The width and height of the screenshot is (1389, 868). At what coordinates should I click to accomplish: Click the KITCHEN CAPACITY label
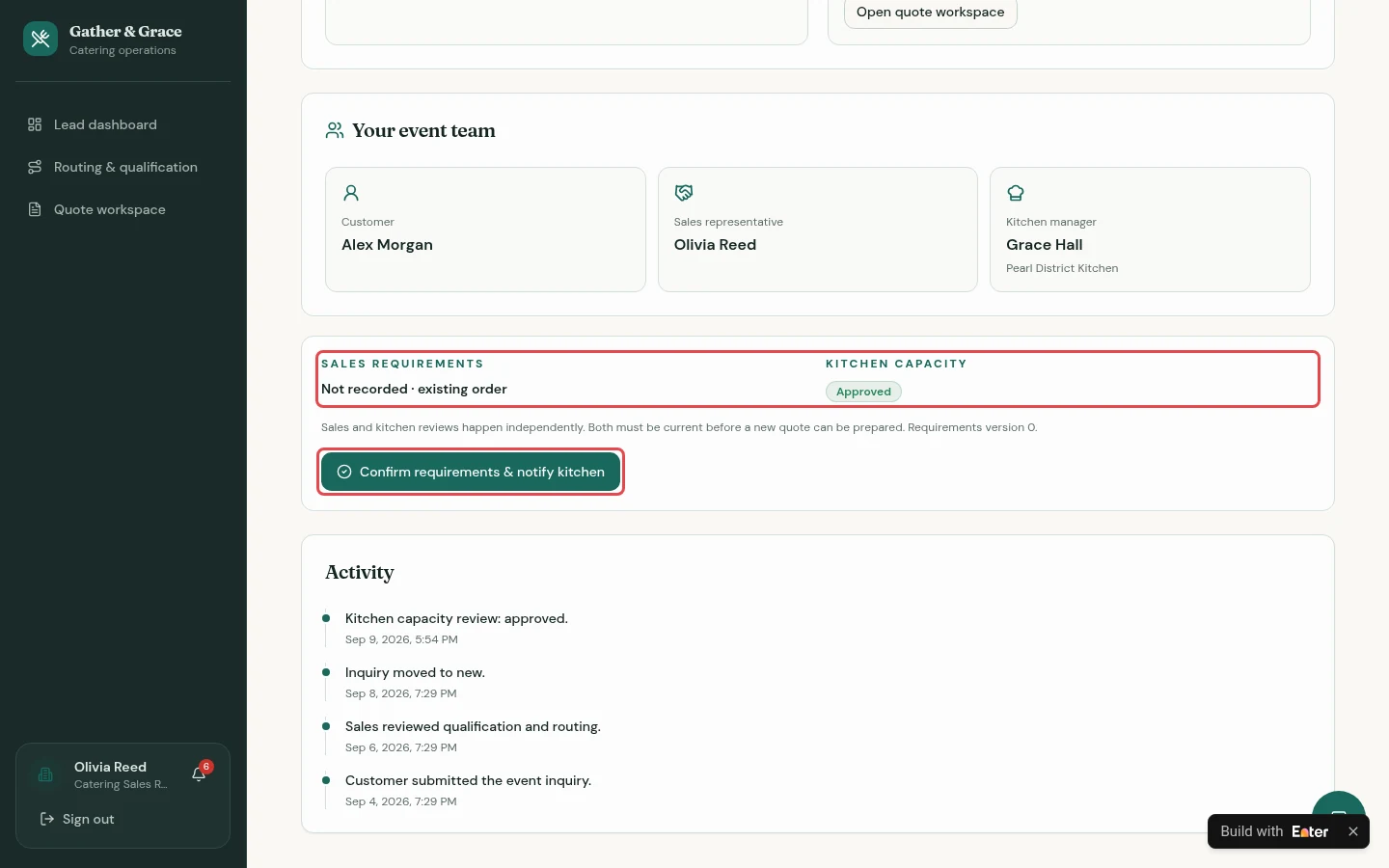point(896,364)
